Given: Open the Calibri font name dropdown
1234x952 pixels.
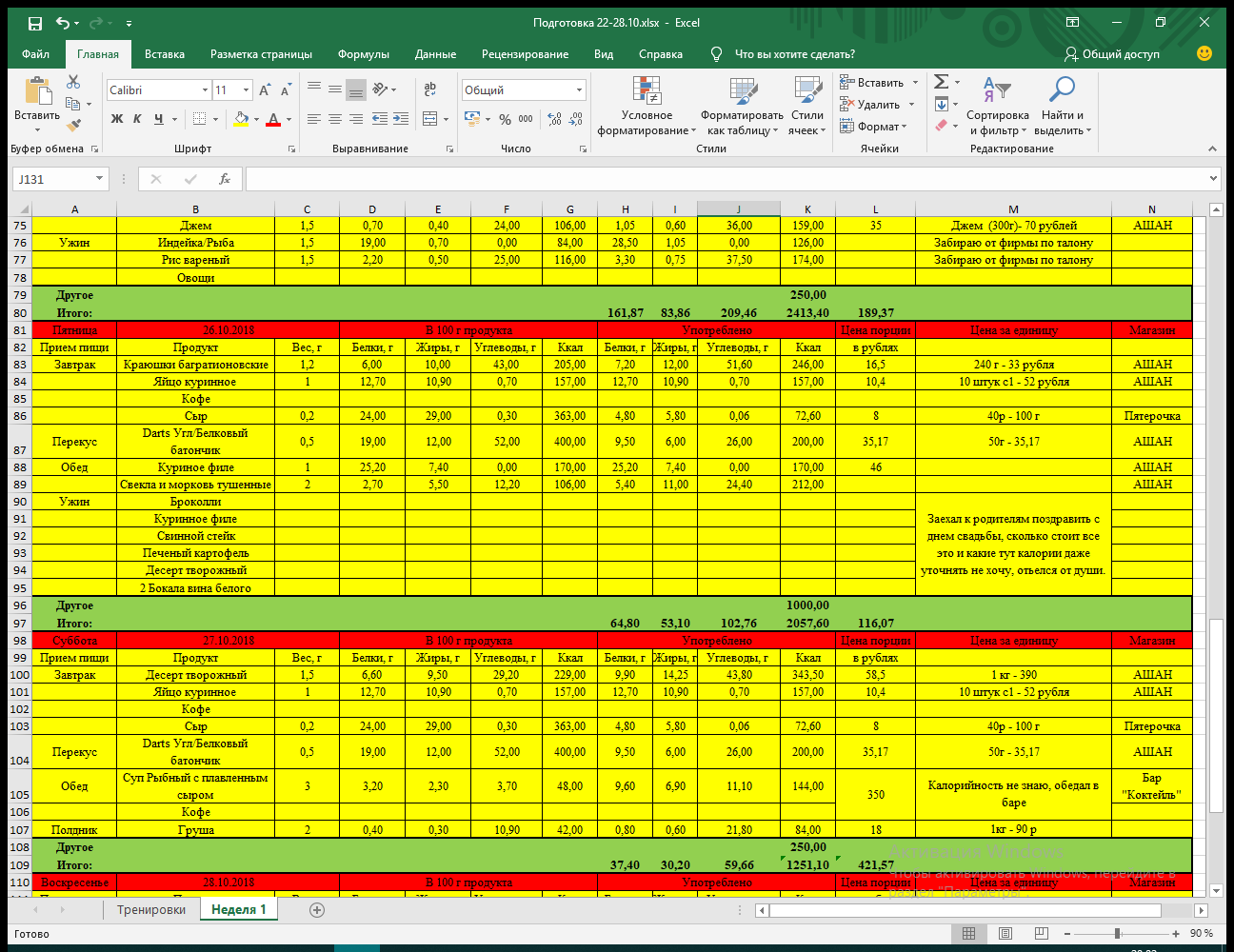Looking at the screenshot, I should pyautogui.click(x=205, y=90).
